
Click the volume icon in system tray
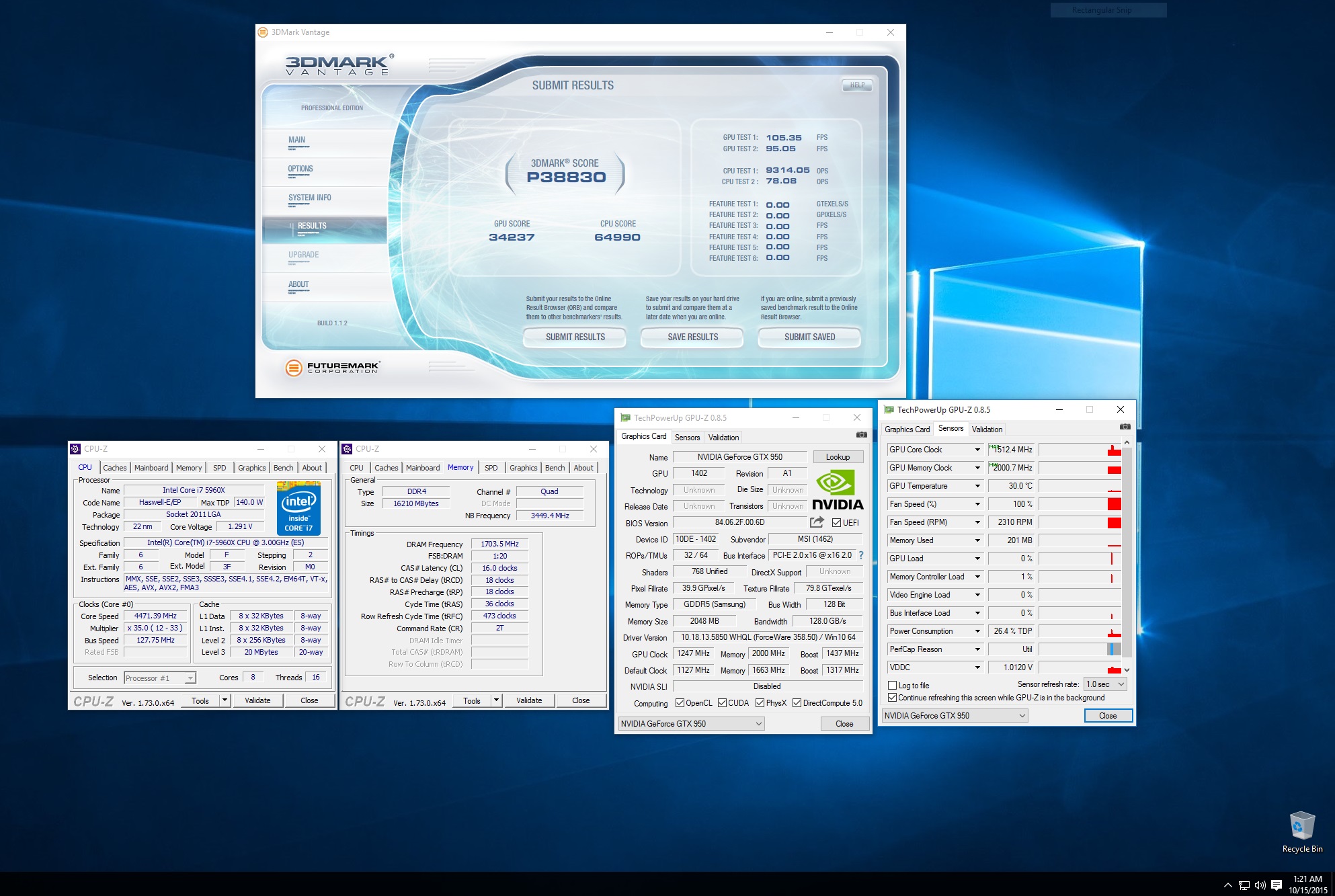tap(1260, 885)
